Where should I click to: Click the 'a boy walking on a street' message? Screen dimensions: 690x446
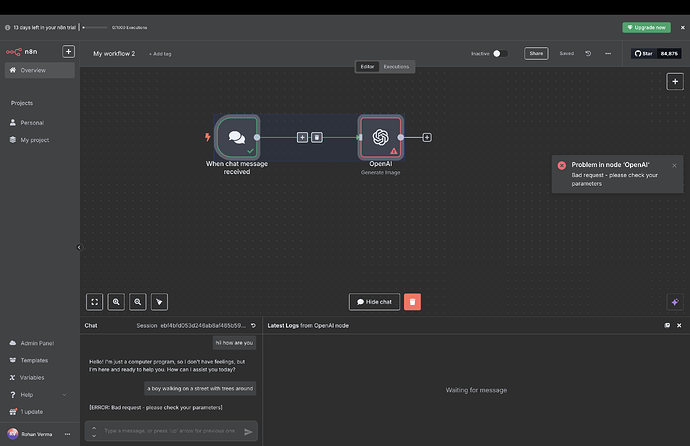[x=200, y=388]
